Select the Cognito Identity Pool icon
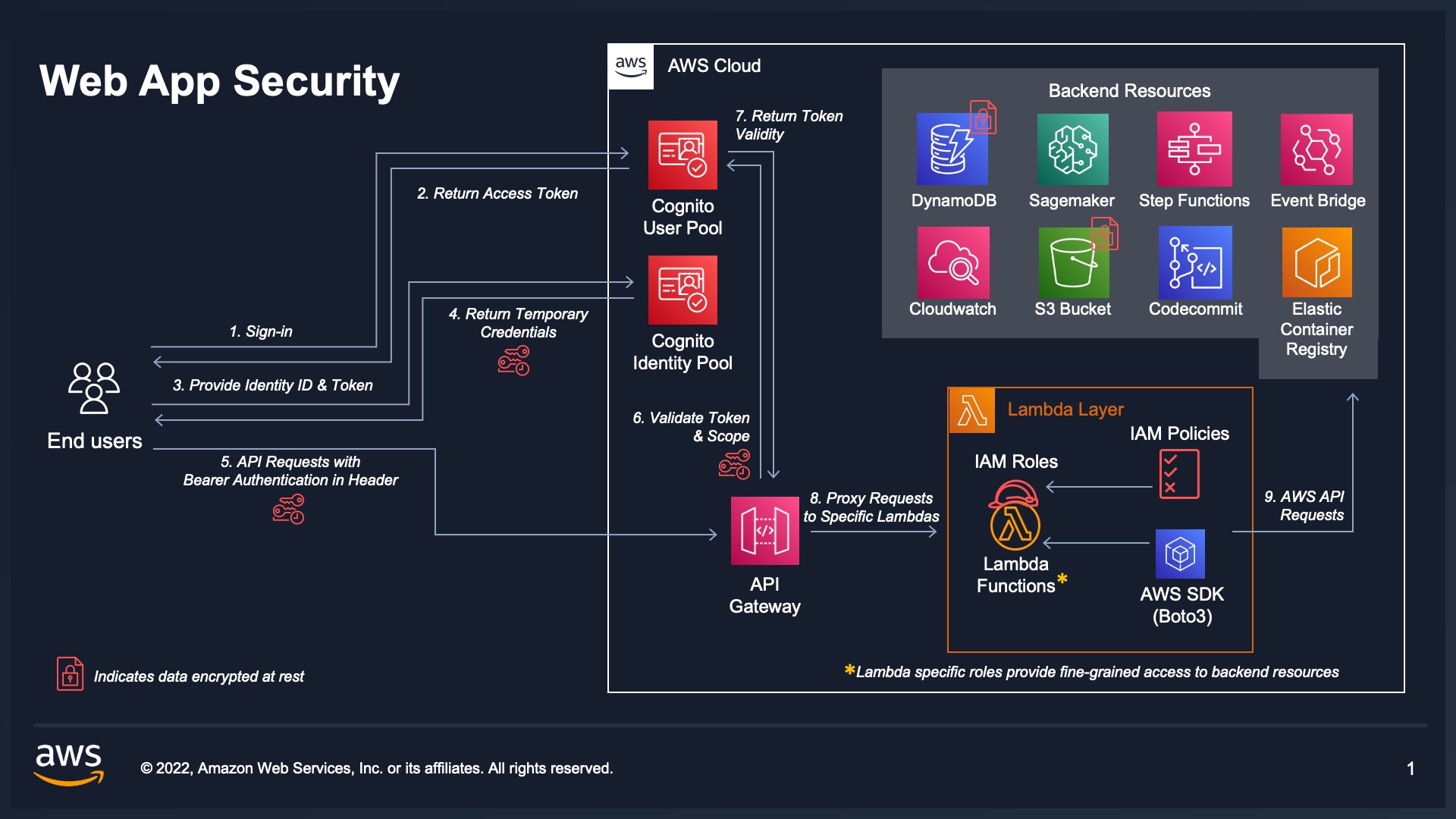This screenshot has width=1456, height=819. pos(682,290)
